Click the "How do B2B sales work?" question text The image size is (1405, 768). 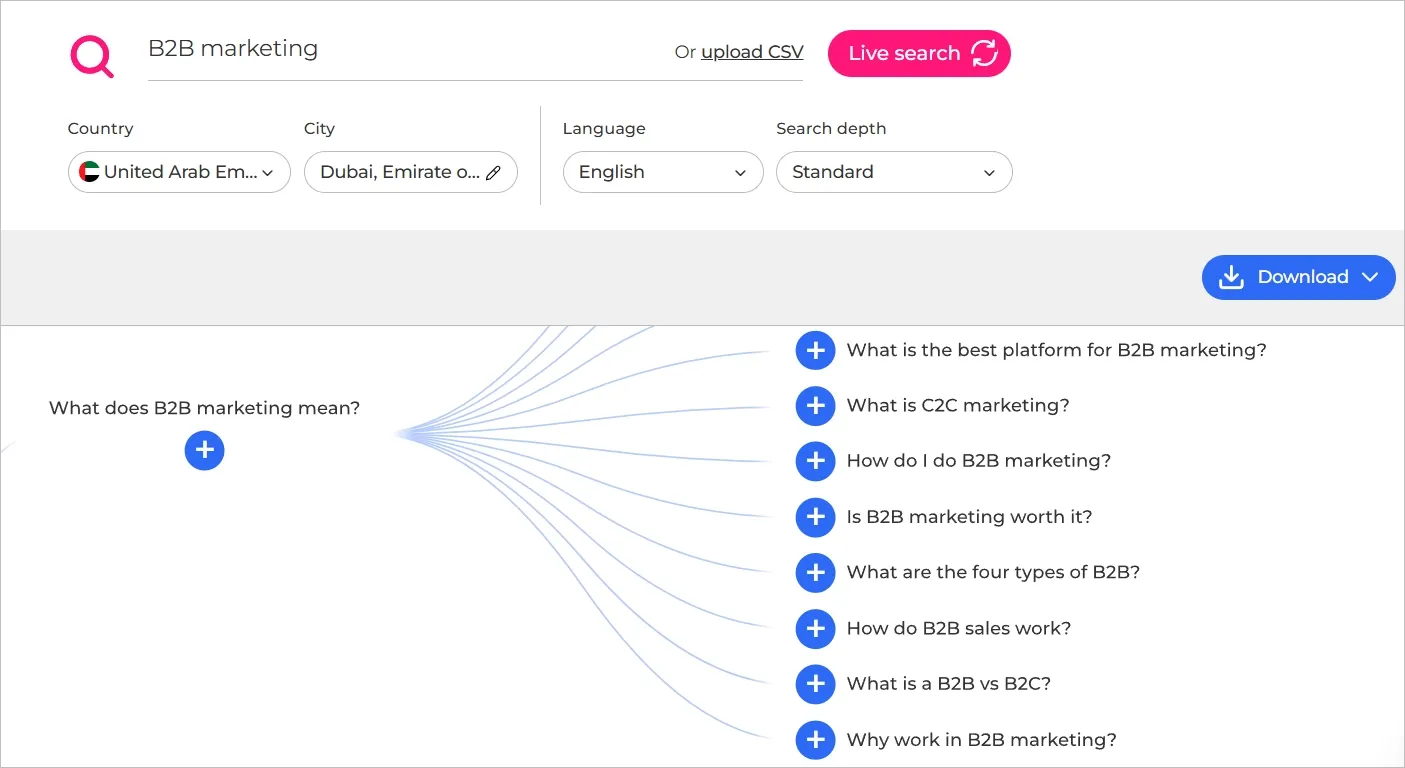(x=958, y=628)
